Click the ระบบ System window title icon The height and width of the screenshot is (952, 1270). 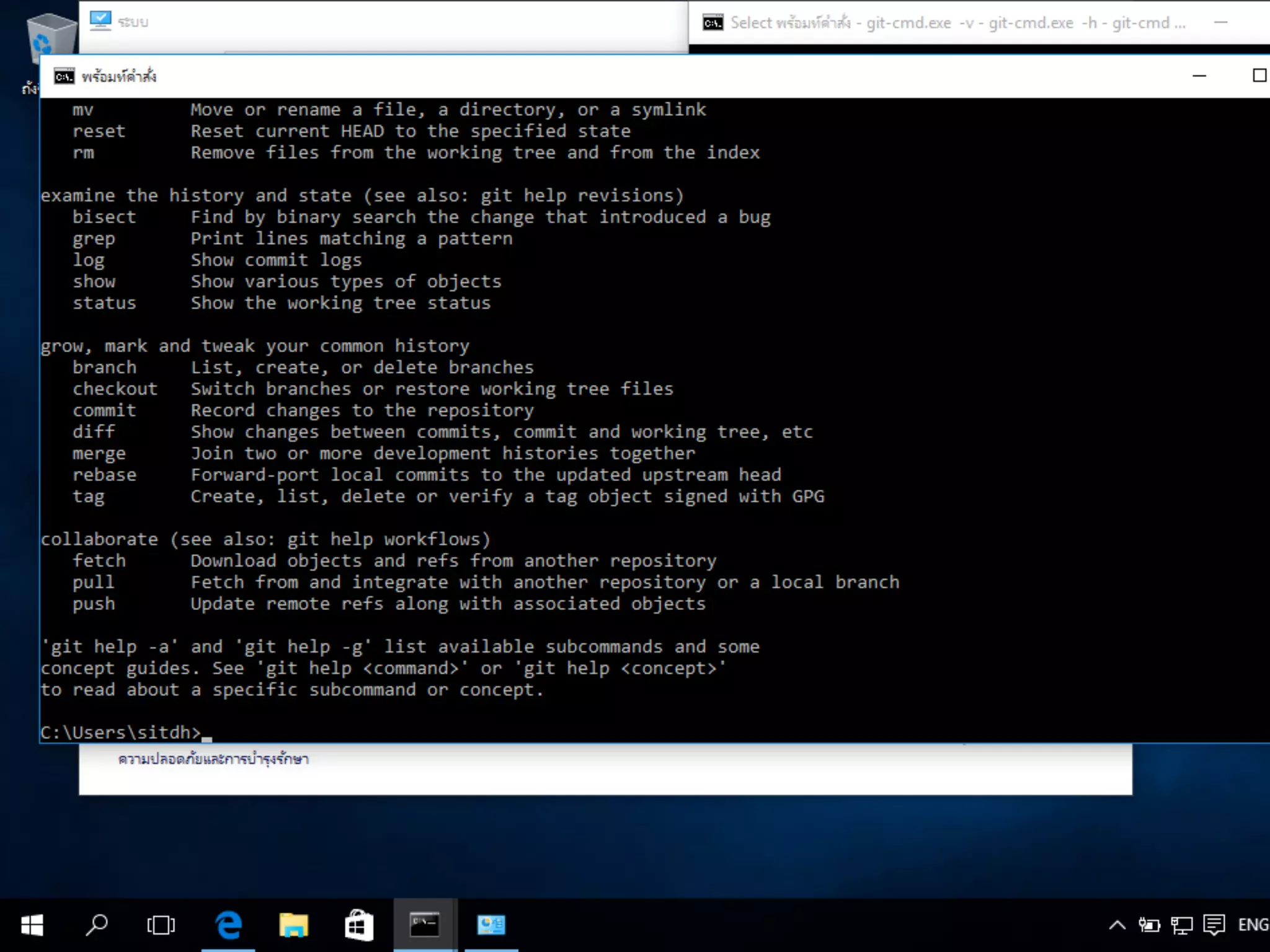pyautogui.click(x=100, y=21)
